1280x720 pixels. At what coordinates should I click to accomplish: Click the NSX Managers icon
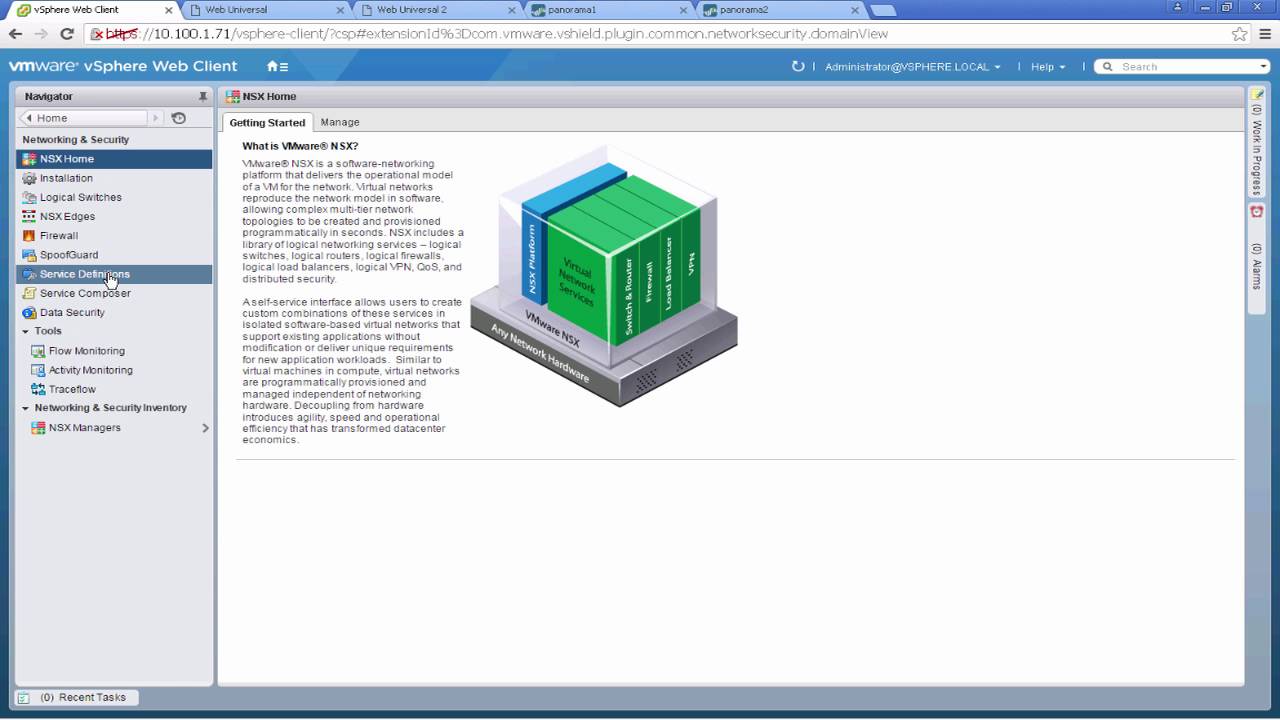tap(38, 428)
